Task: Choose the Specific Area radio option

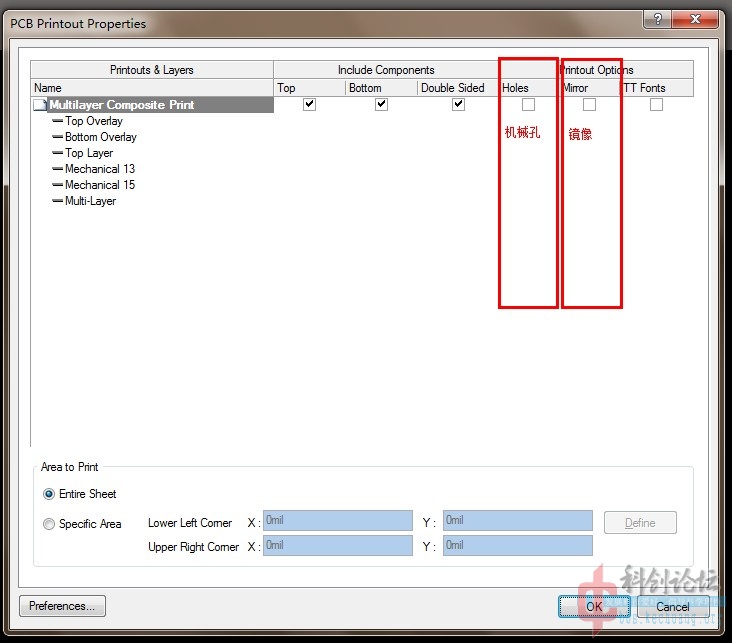Action: (x=49, y=524)
